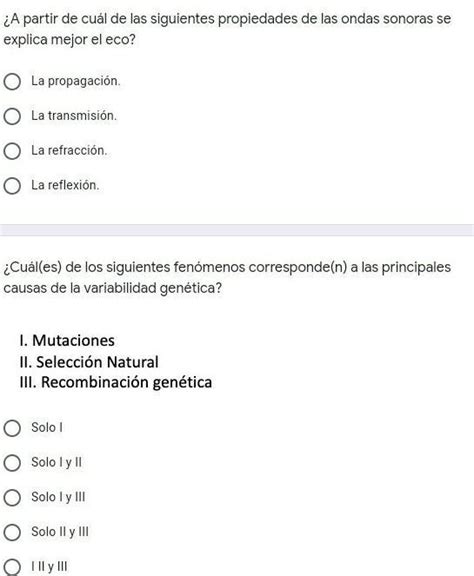The image size is (474, 576).
Task: Click the variabilidad genética question text
Action: [227, 277]
